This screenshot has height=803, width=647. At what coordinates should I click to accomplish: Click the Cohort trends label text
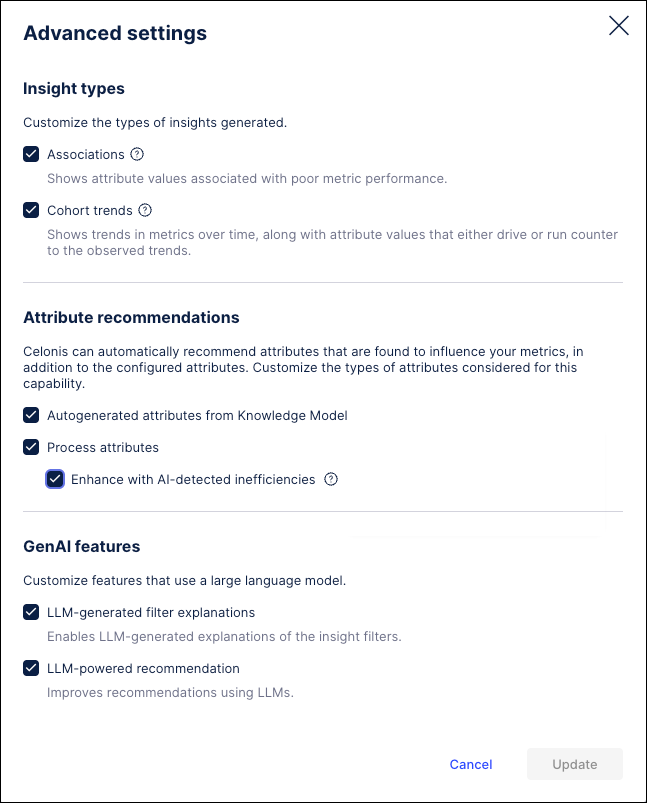coord(89,210)
